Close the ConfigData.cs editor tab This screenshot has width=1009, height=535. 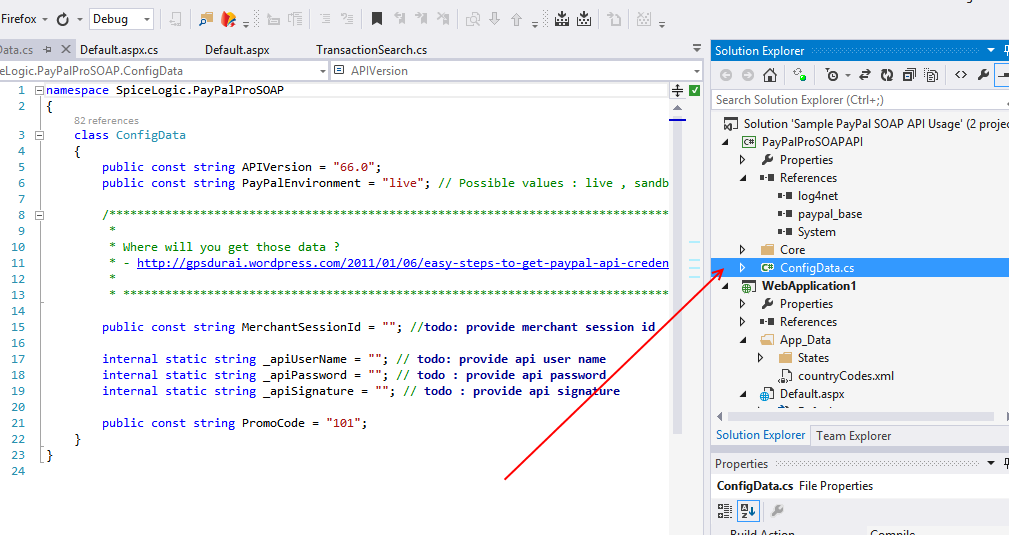tap(67, 50)
